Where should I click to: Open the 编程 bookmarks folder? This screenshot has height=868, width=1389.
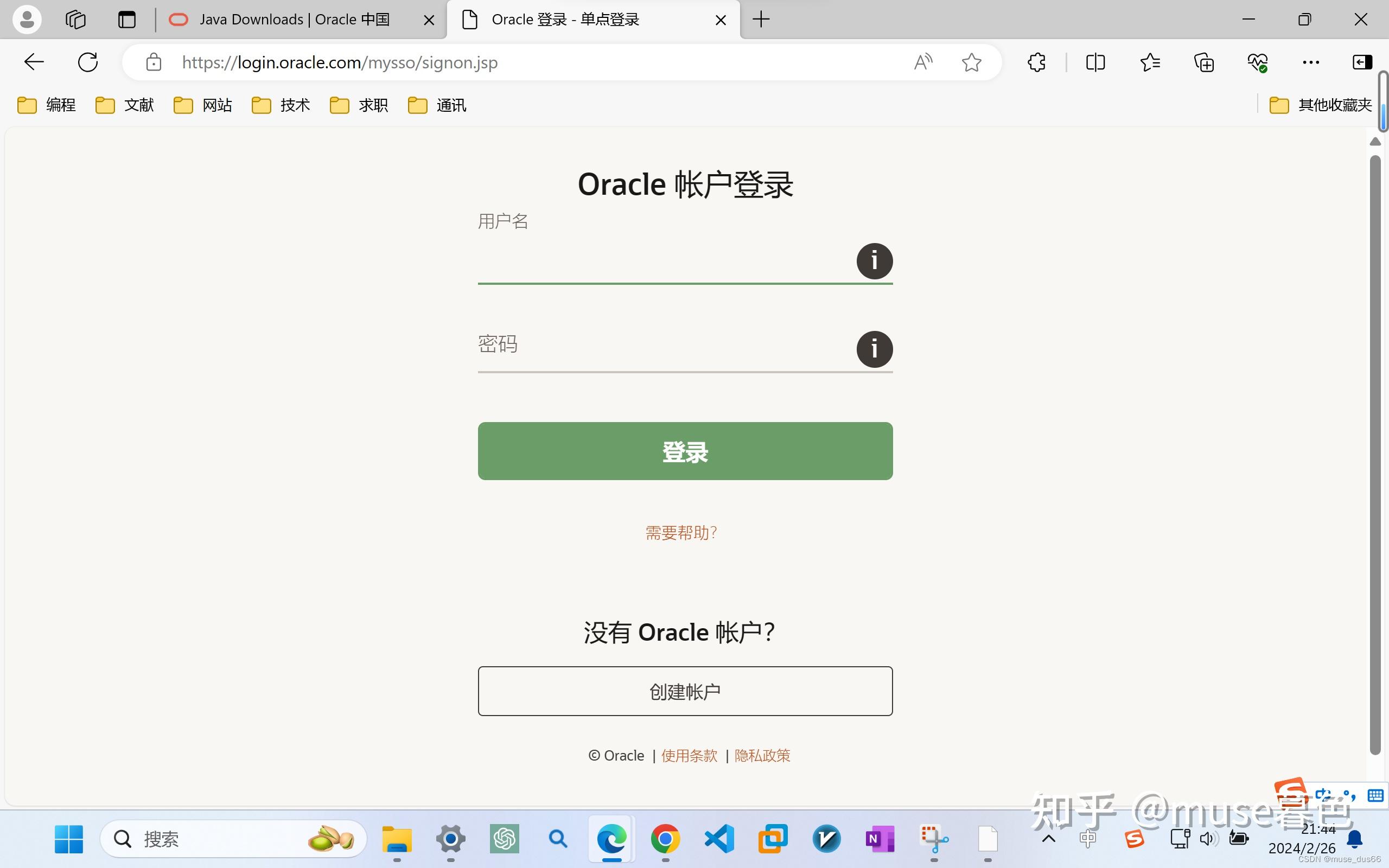(47, 105)
